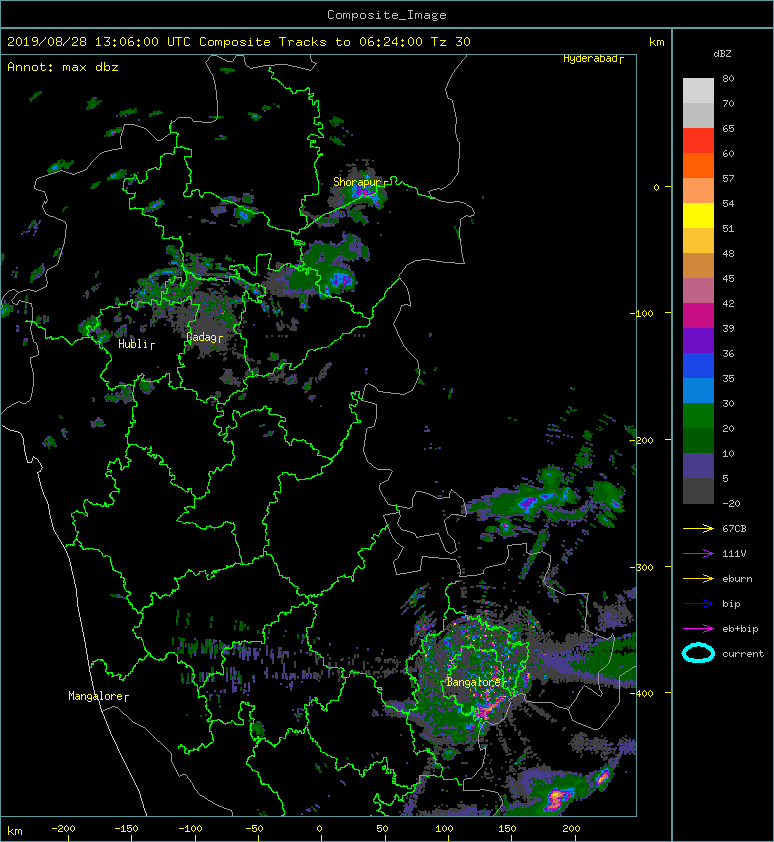Click the 65 dBZ red color swatch
Viewport: 774px width, 842px height.
pyautogui.click(x=698, y=140)
